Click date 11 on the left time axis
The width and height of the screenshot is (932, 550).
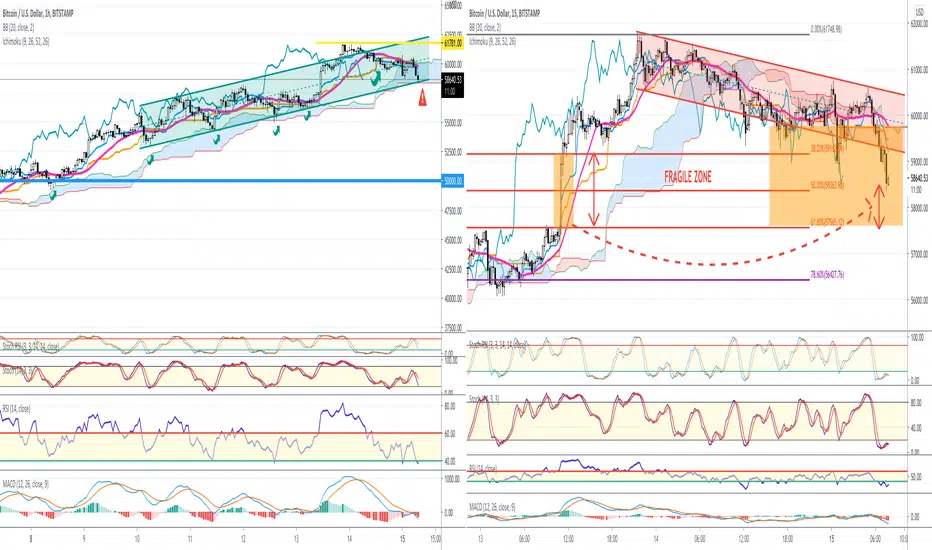(190, 539)
